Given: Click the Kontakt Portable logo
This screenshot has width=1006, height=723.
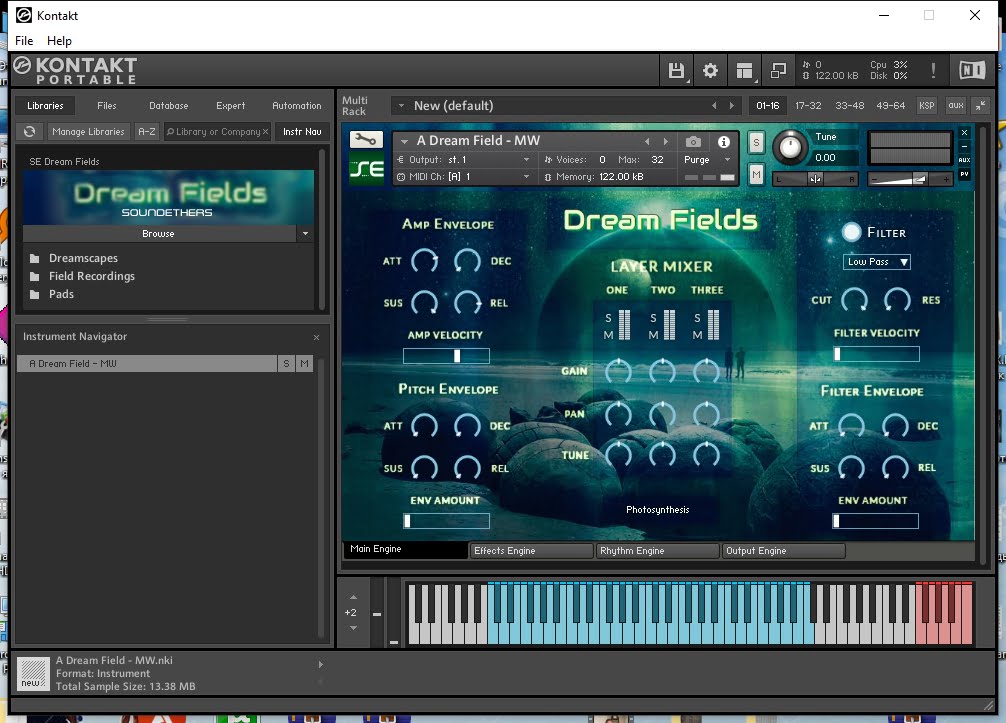Looking at the screenshot, I should [76, 70].
